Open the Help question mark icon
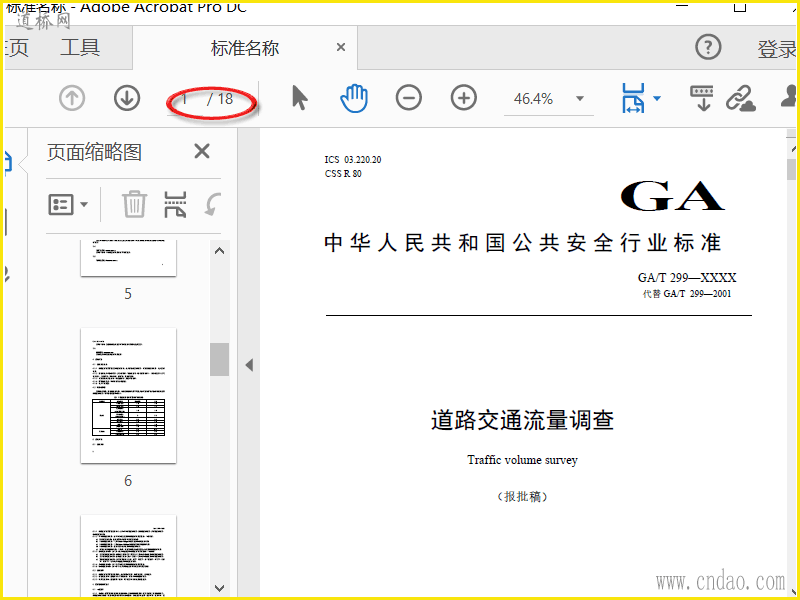 coord(708,47)
